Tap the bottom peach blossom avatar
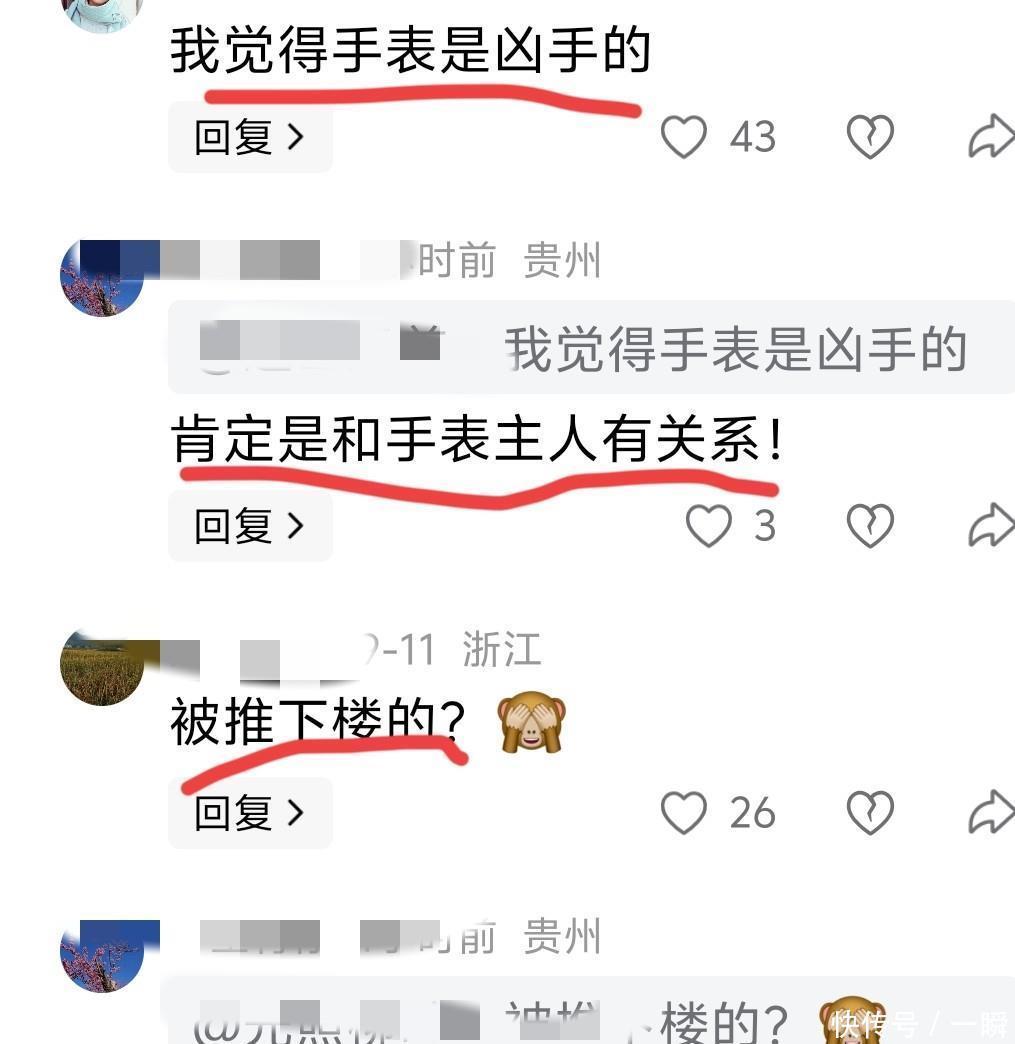 (102, 955)
